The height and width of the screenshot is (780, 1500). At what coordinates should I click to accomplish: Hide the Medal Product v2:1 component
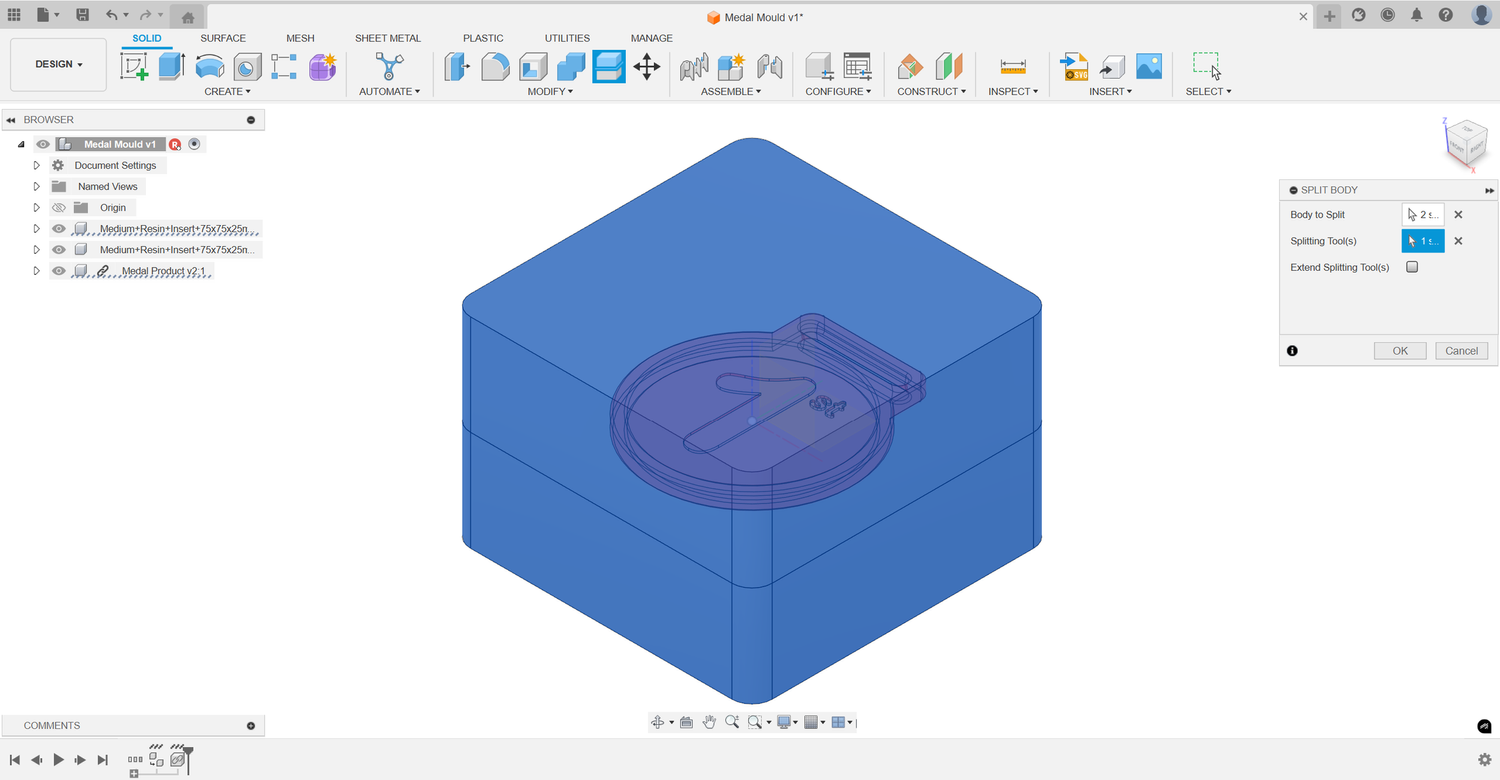tap(58, 271)
